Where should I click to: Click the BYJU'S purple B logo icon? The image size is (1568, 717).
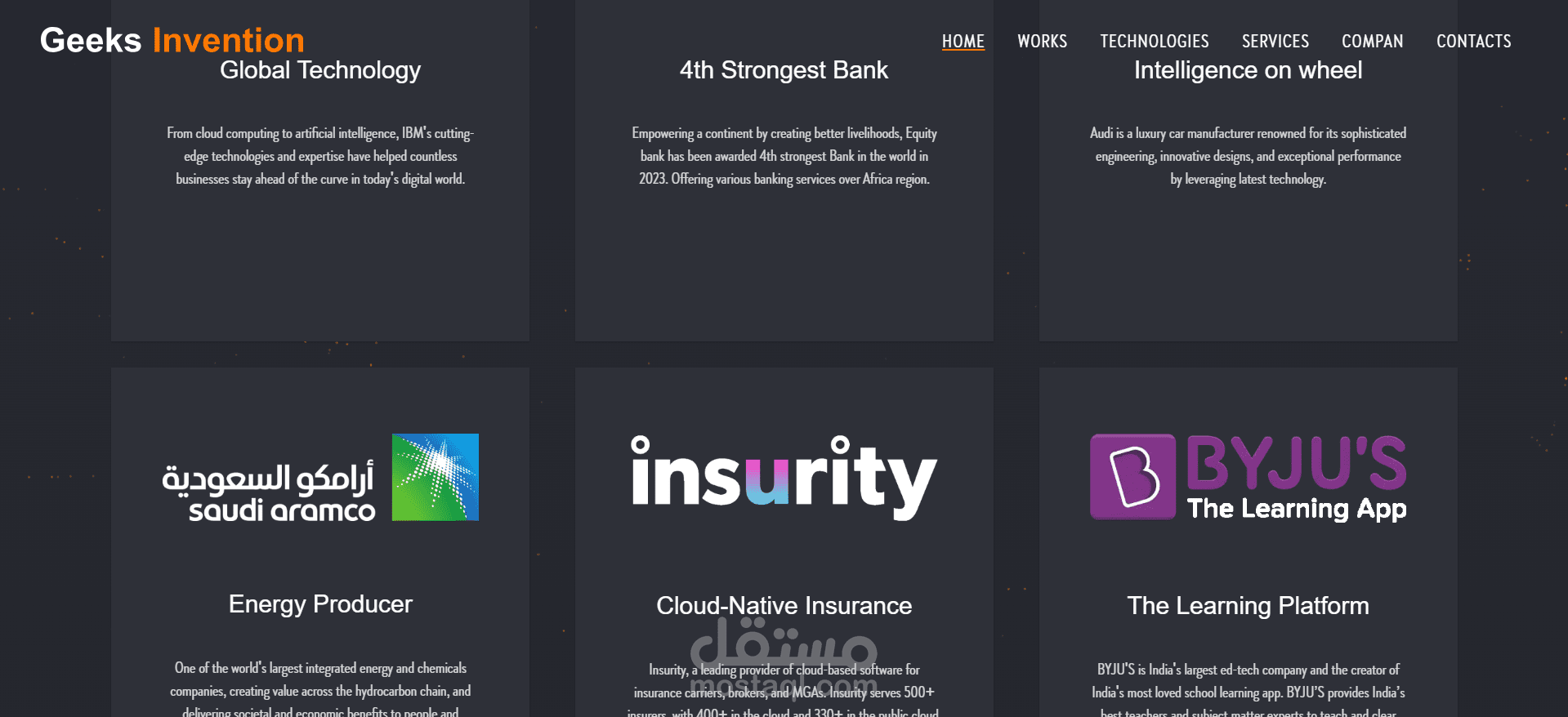pyautogui.click(x=1132, y=477)
